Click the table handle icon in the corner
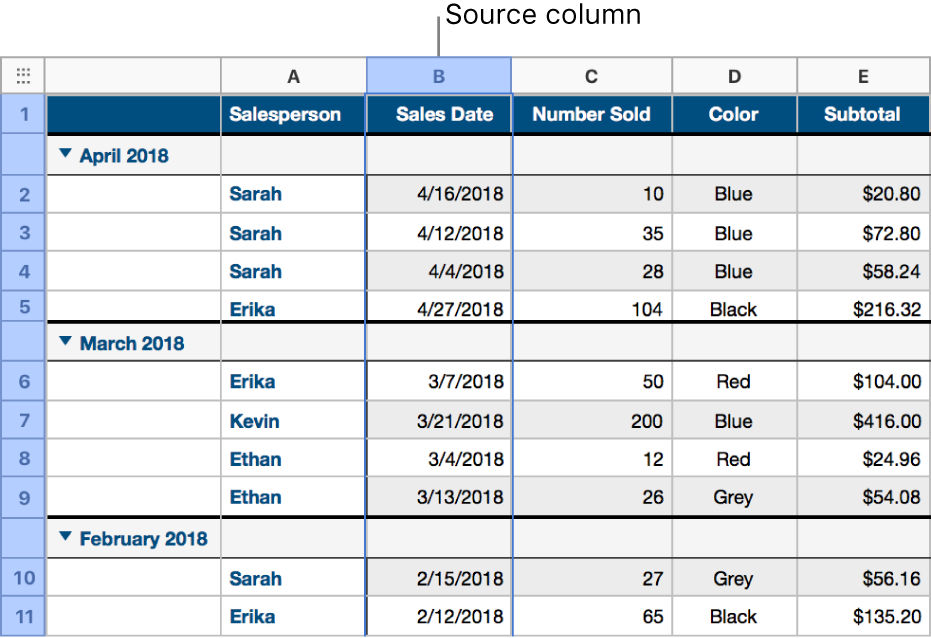 (x=23, y=75)
